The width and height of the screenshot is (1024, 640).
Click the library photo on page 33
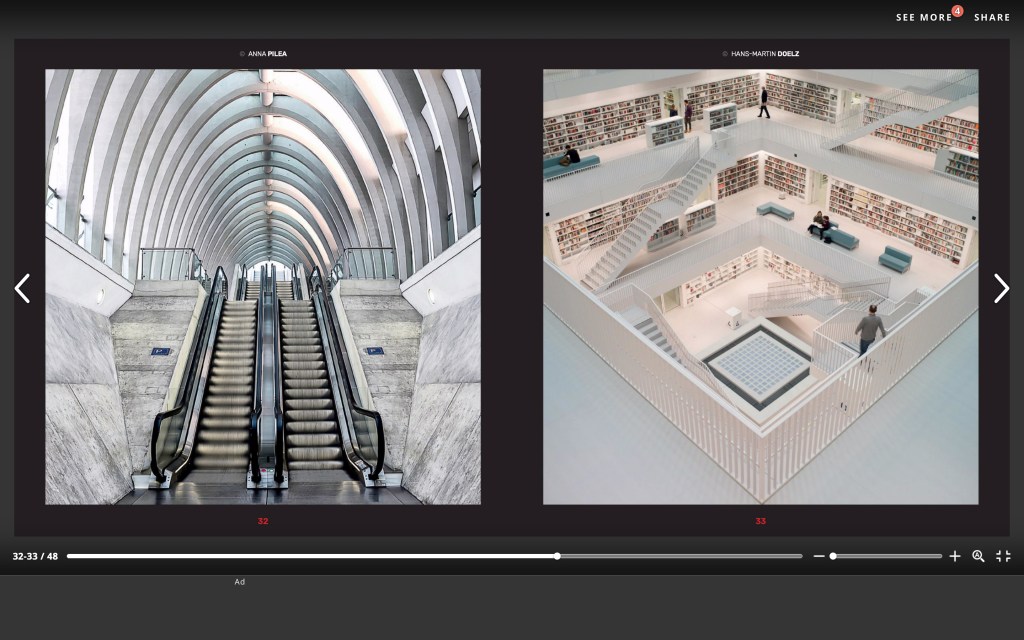point(760,287)
